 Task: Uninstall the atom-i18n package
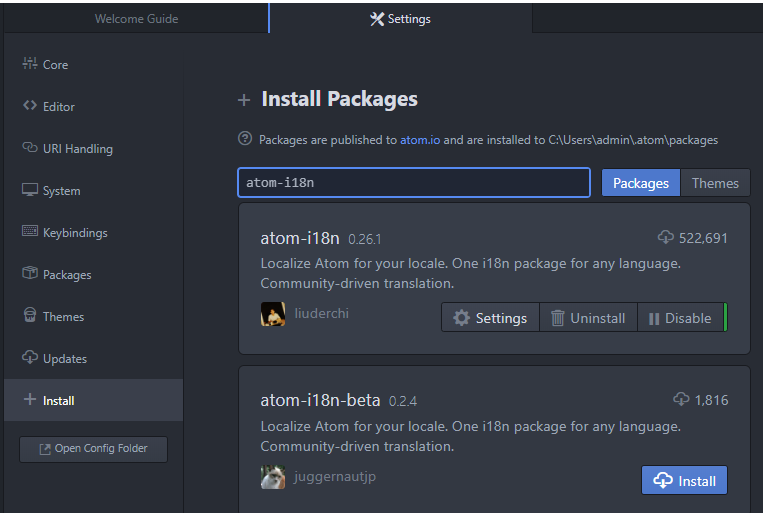click(588, 318)
